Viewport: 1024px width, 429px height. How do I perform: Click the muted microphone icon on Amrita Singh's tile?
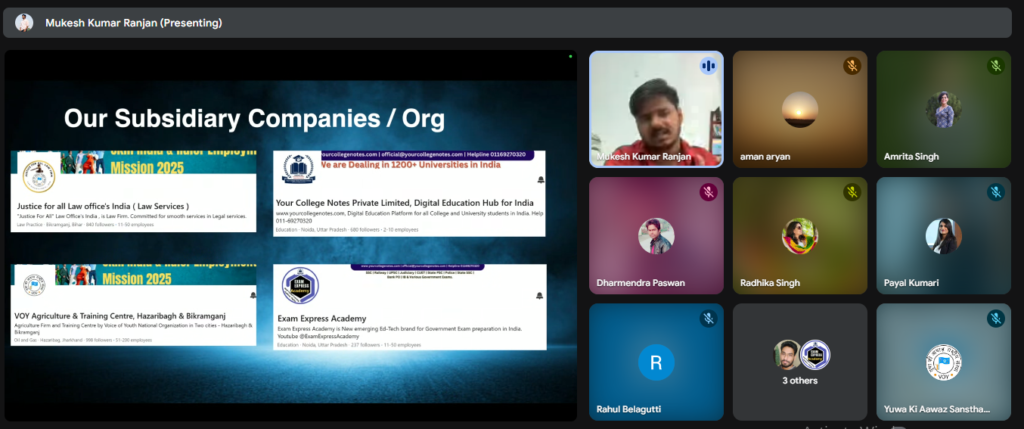pyautogui.click(x=995, y=66)
